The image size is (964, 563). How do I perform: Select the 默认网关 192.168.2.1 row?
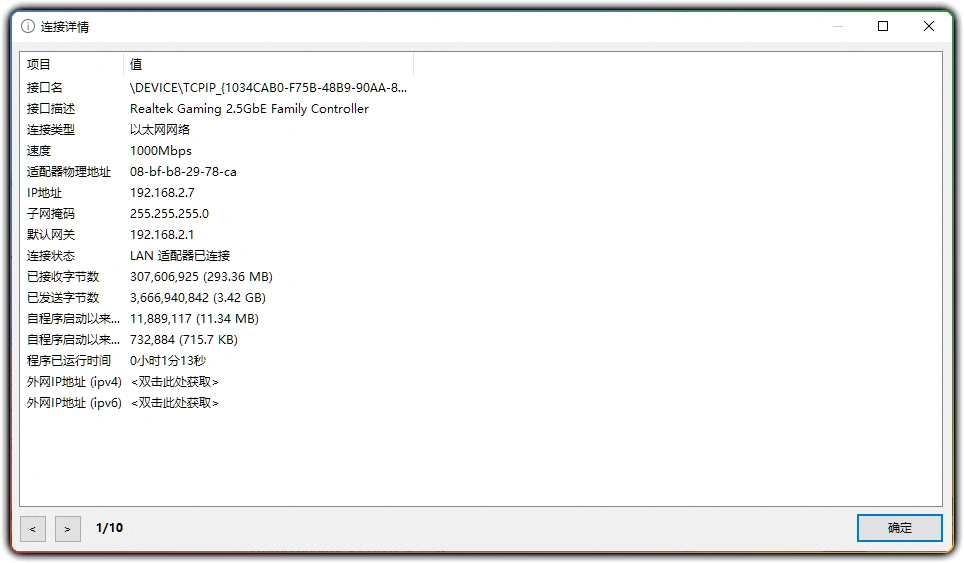[x=162, y=235]
